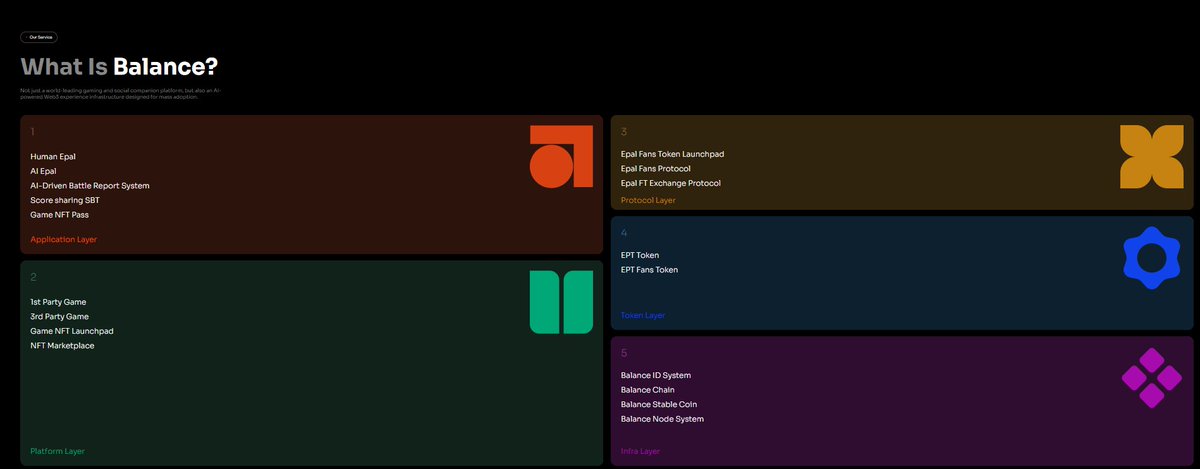The image size is (1200, 469).
Task: Click Balance Node System item
Action: [662, 419]
